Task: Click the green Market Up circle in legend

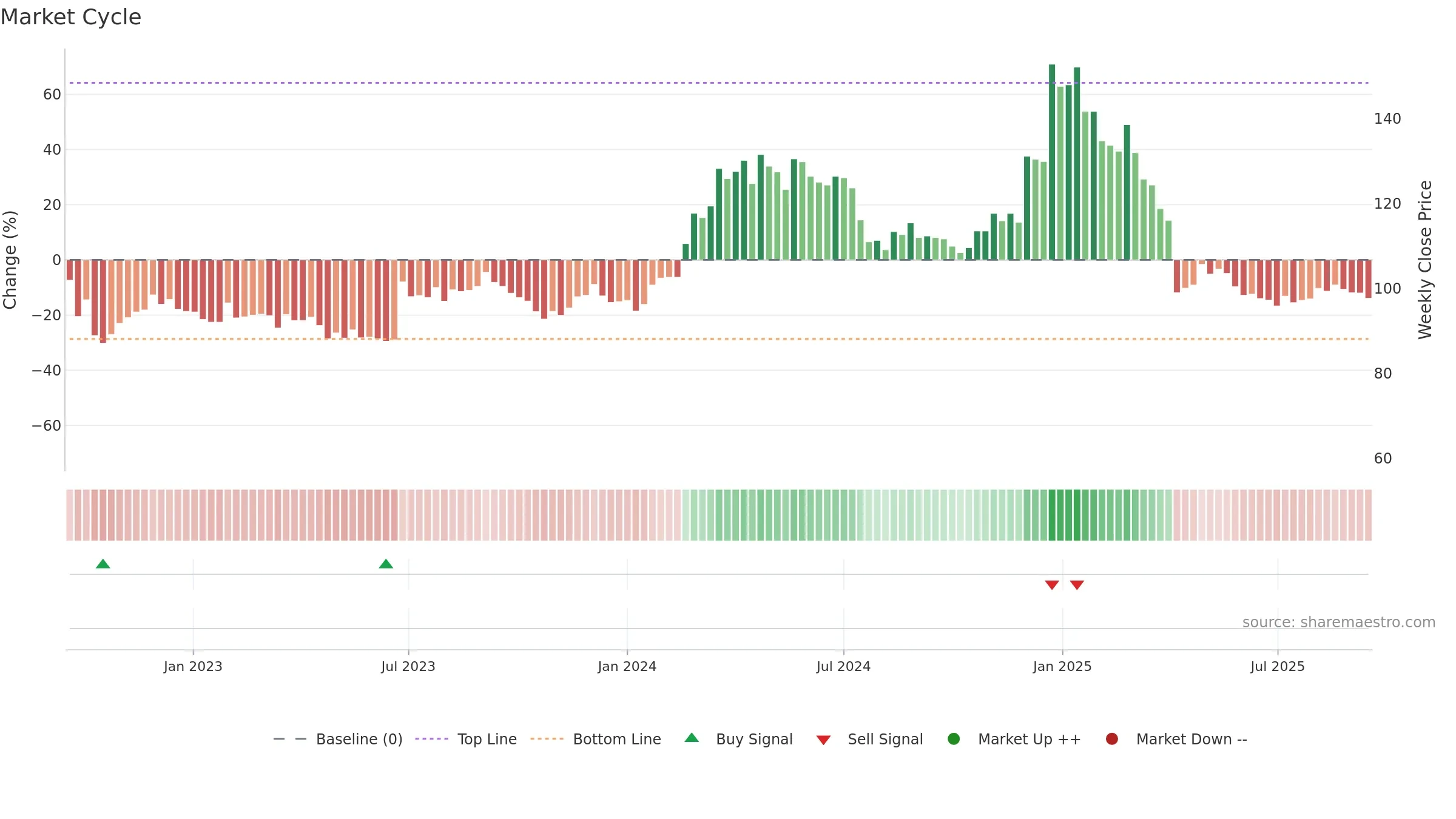Action: 954,739
